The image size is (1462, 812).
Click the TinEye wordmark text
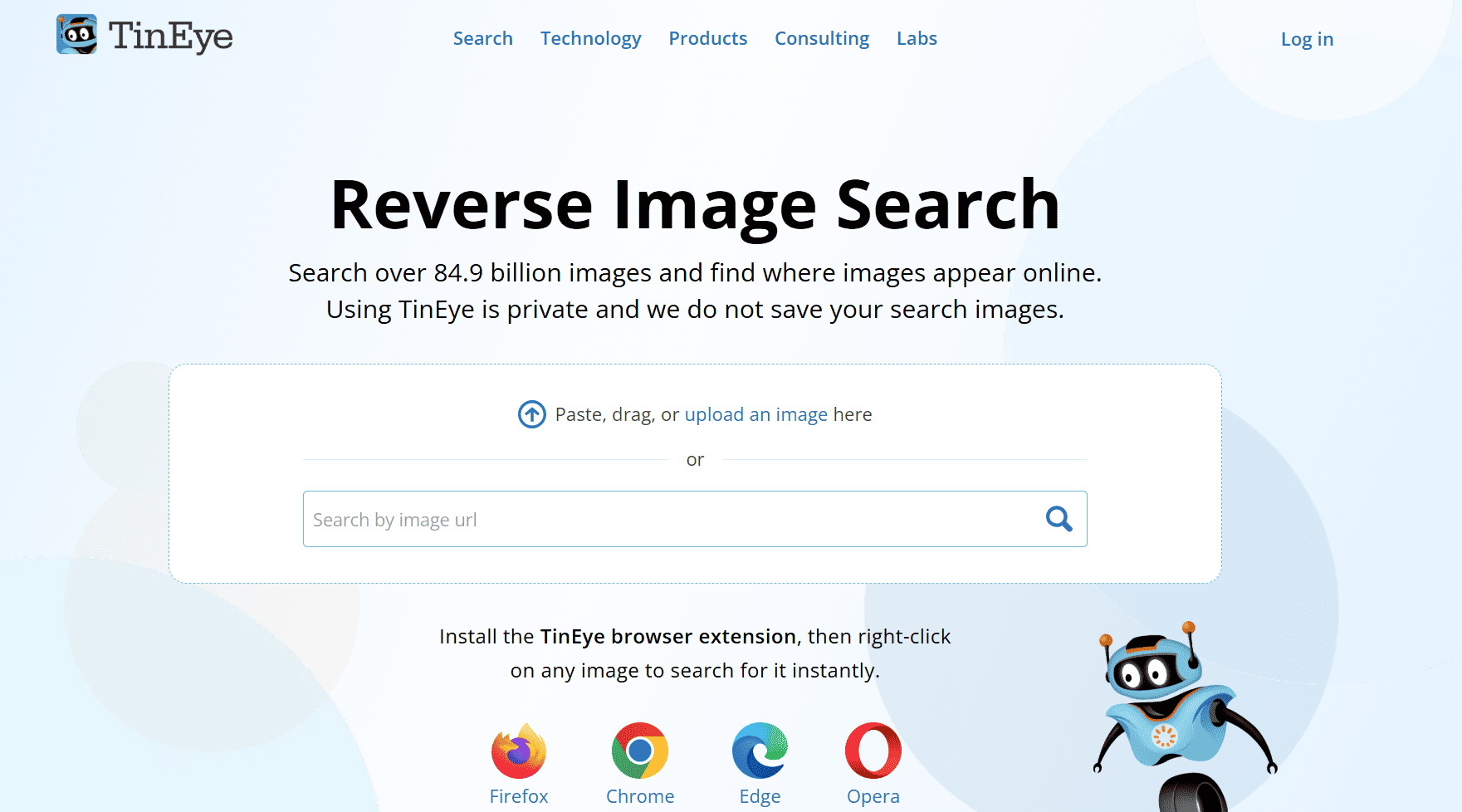click(171, 36)
